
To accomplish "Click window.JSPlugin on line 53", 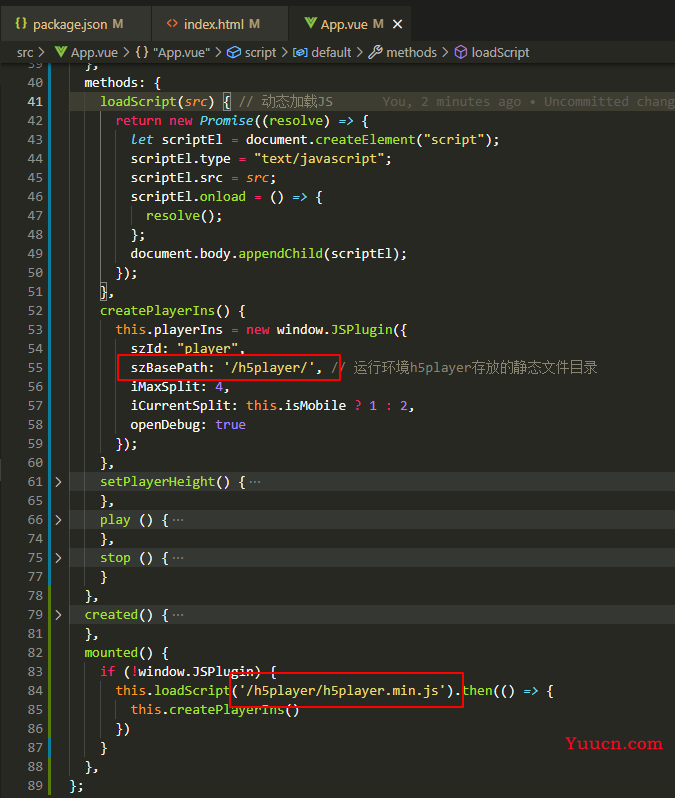I will 335,329.
